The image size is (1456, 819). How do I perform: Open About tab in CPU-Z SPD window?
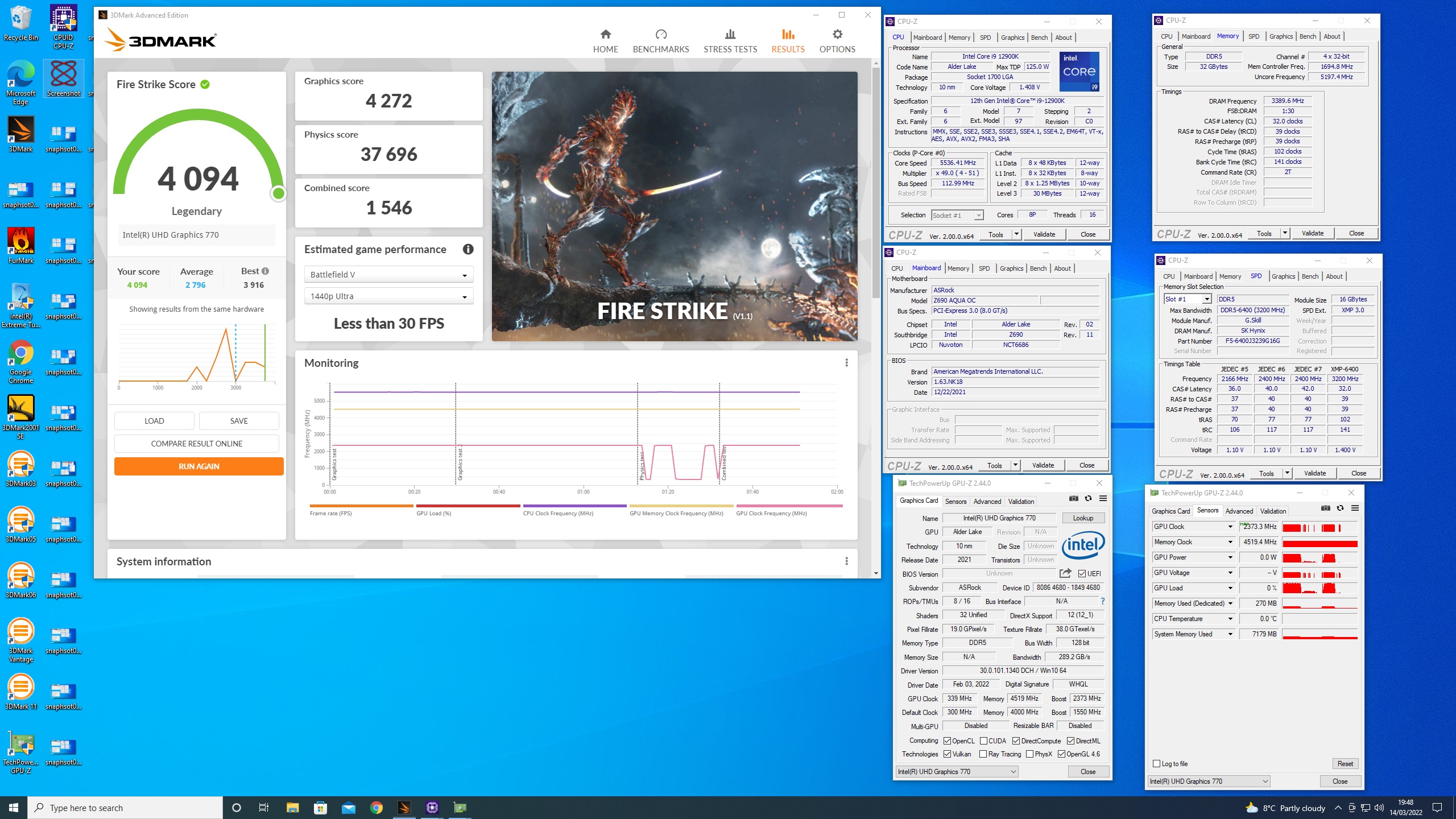coord(1334,276)
